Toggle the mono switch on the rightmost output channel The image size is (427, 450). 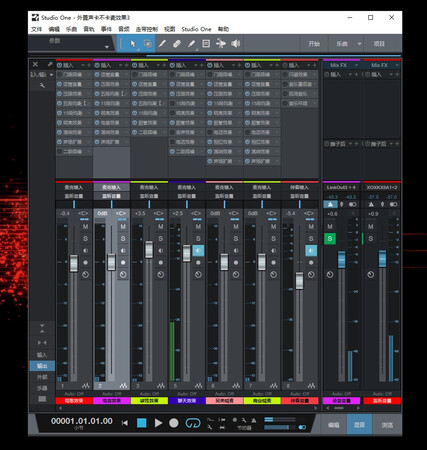coord(393,204)
